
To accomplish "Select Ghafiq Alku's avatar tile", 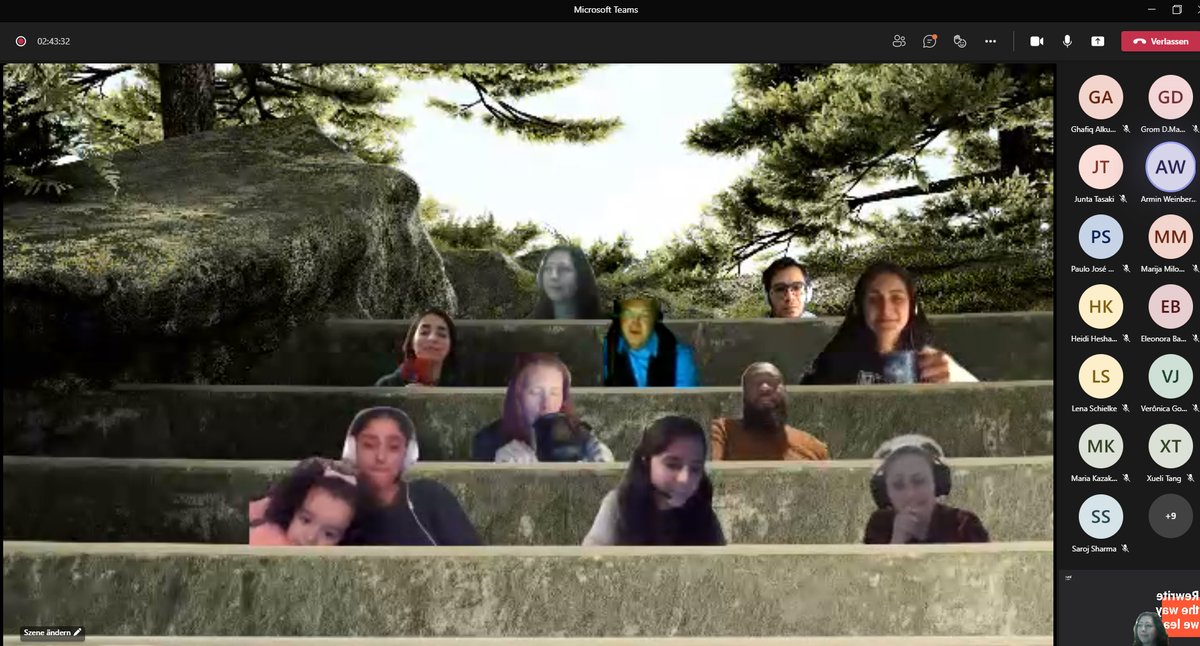I will tap(1100, 97).
